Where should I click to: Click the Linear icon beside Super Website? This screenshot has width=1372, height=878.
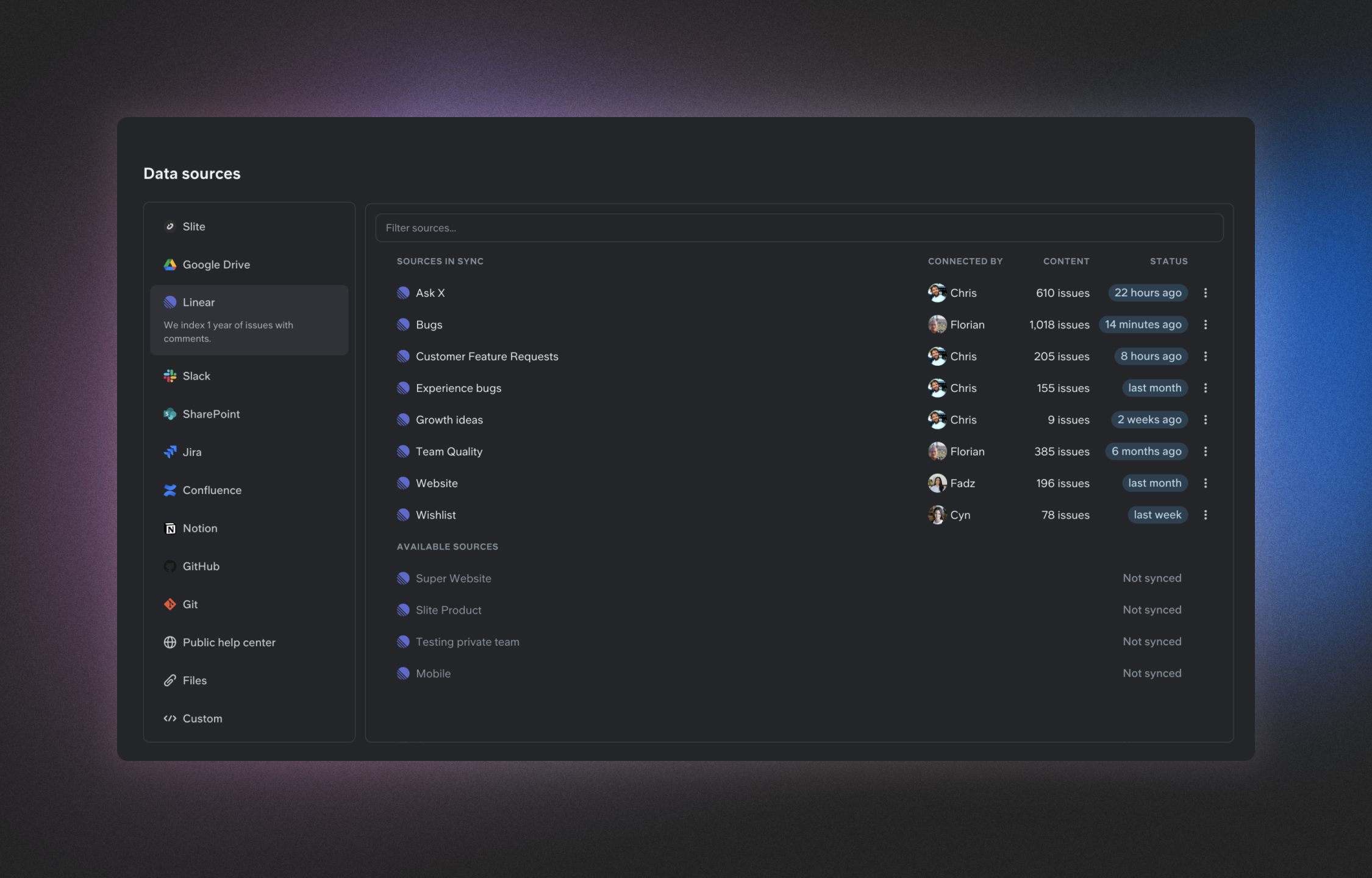[403, 578]
